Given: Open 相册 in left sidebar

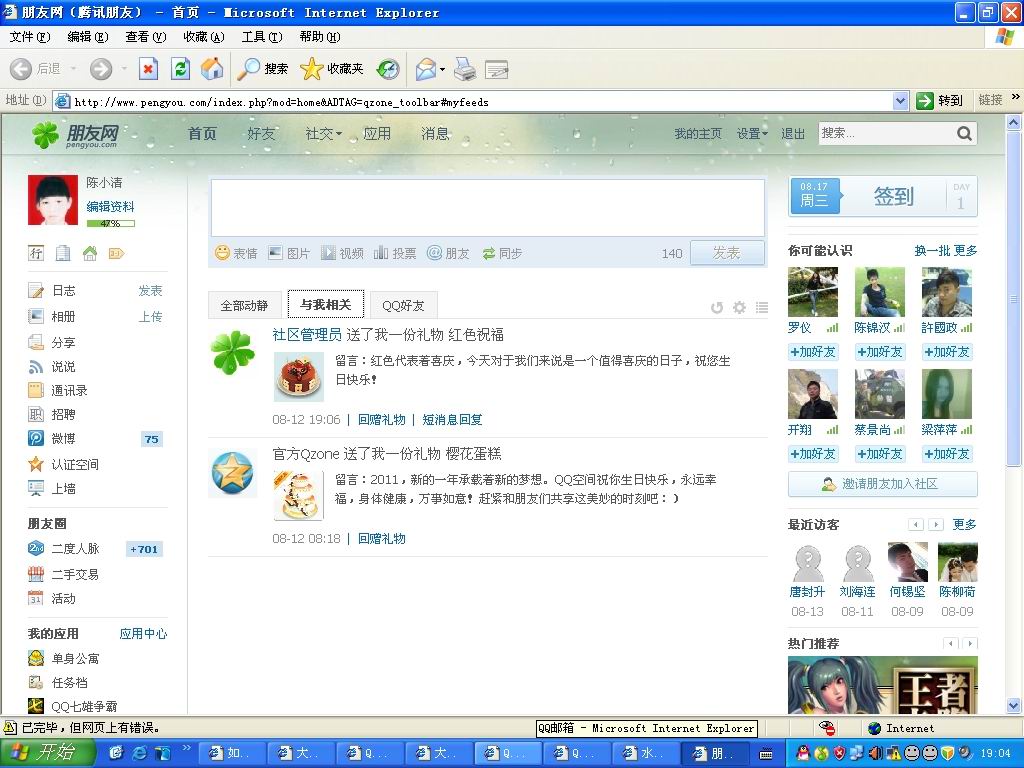Looking at the screenshot, I should (63, 317).
